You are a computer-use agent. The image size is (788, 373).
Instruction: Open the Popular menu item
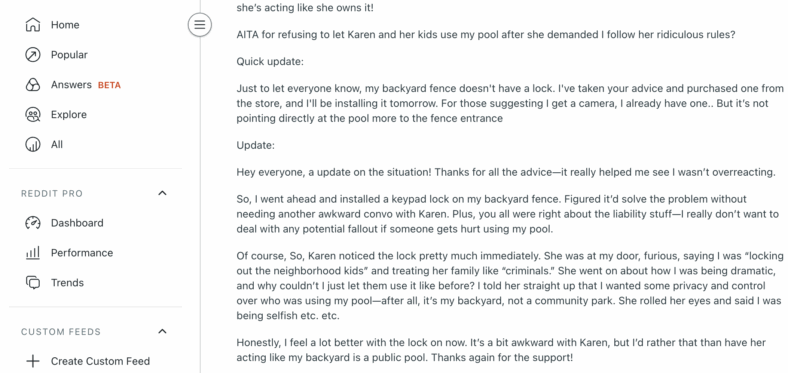[x=95, y=55]
